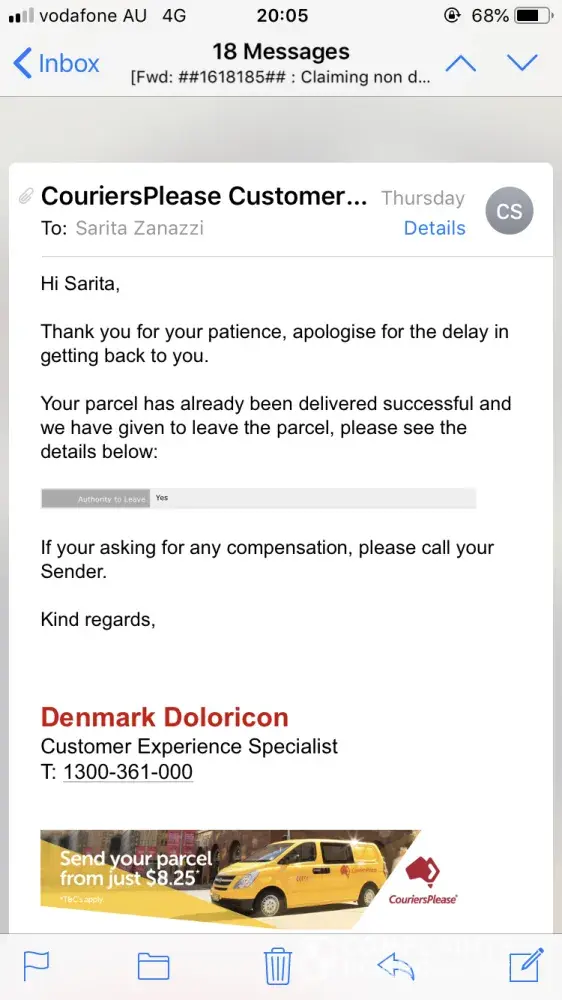This screenshot has width=562, height=1000.
Task: Tap the 18 Messages thread title
Action: (281, 51)
